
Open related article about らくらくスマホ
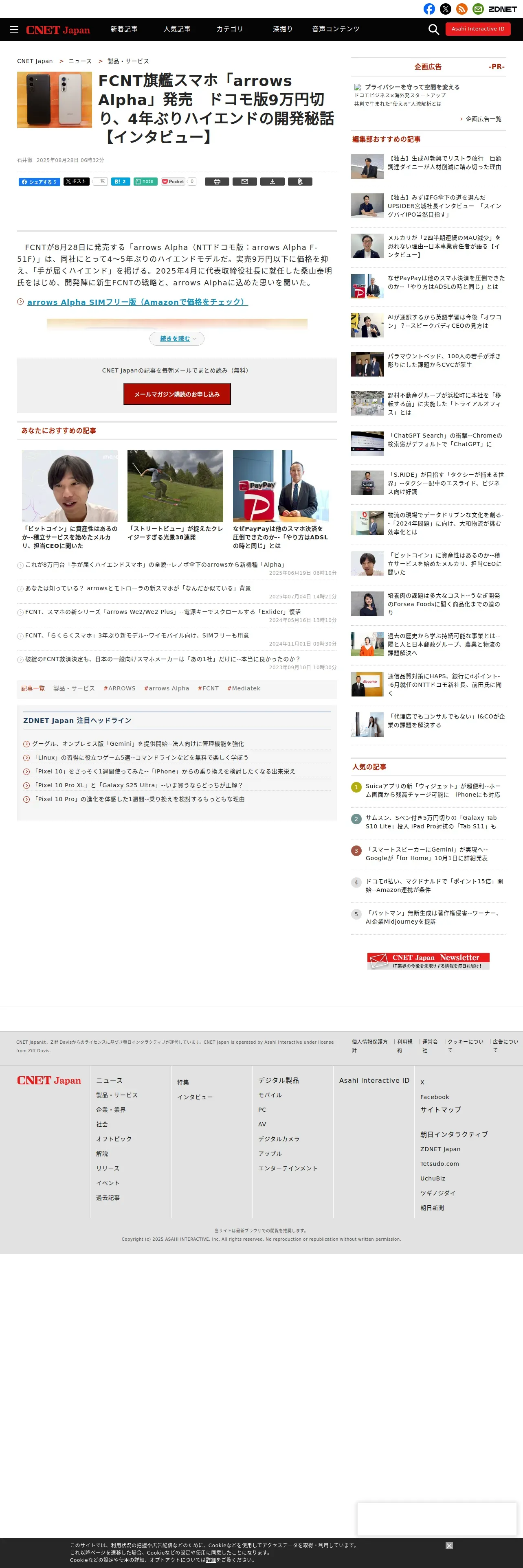tap(137, 635)
